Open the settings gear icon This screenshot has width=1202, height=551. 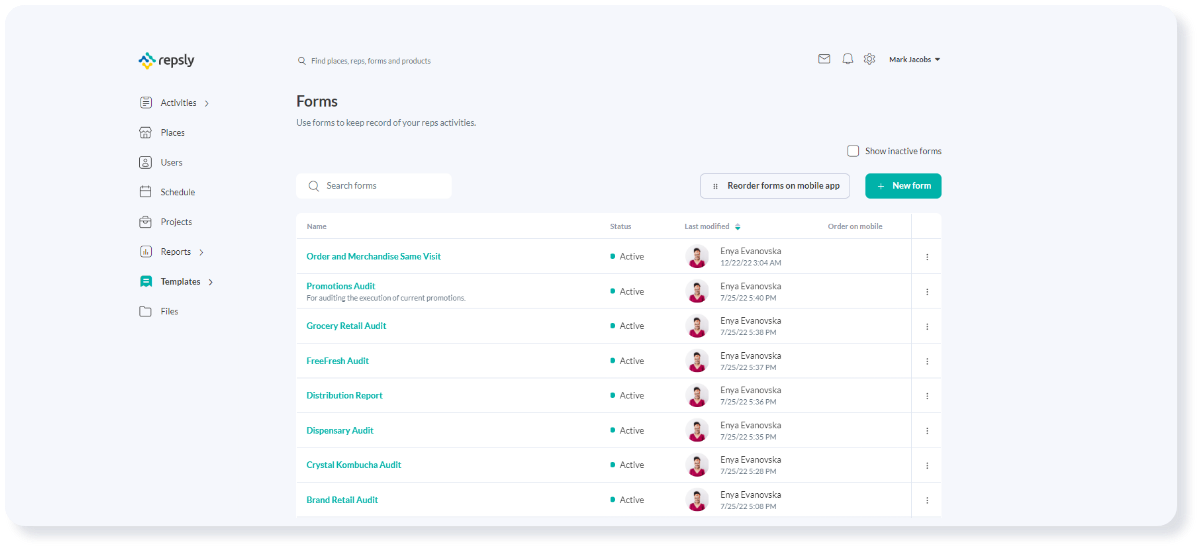click(x=869, y=59)
